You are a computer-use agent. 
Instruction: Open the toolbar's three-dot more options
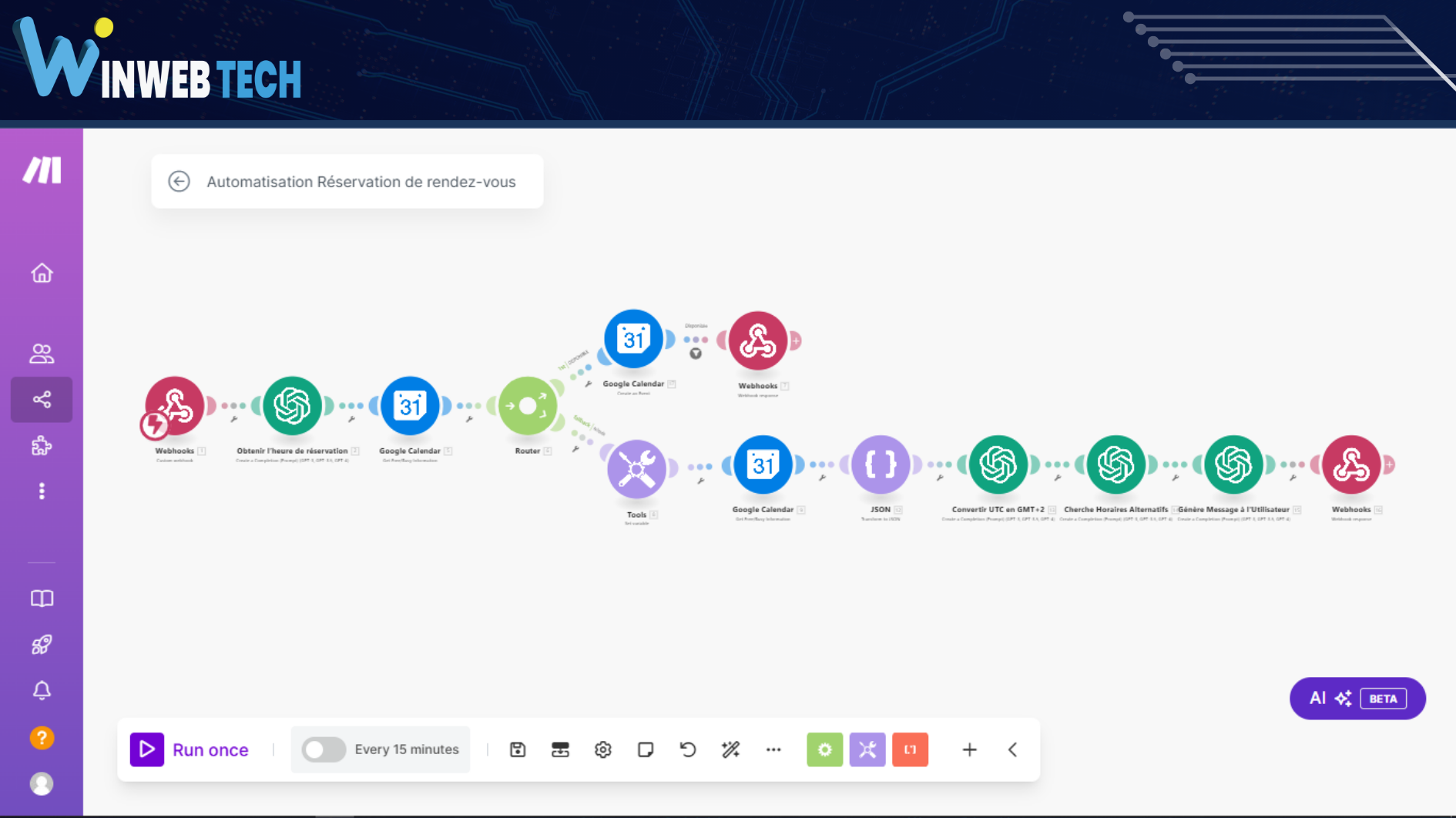point(773,749)
